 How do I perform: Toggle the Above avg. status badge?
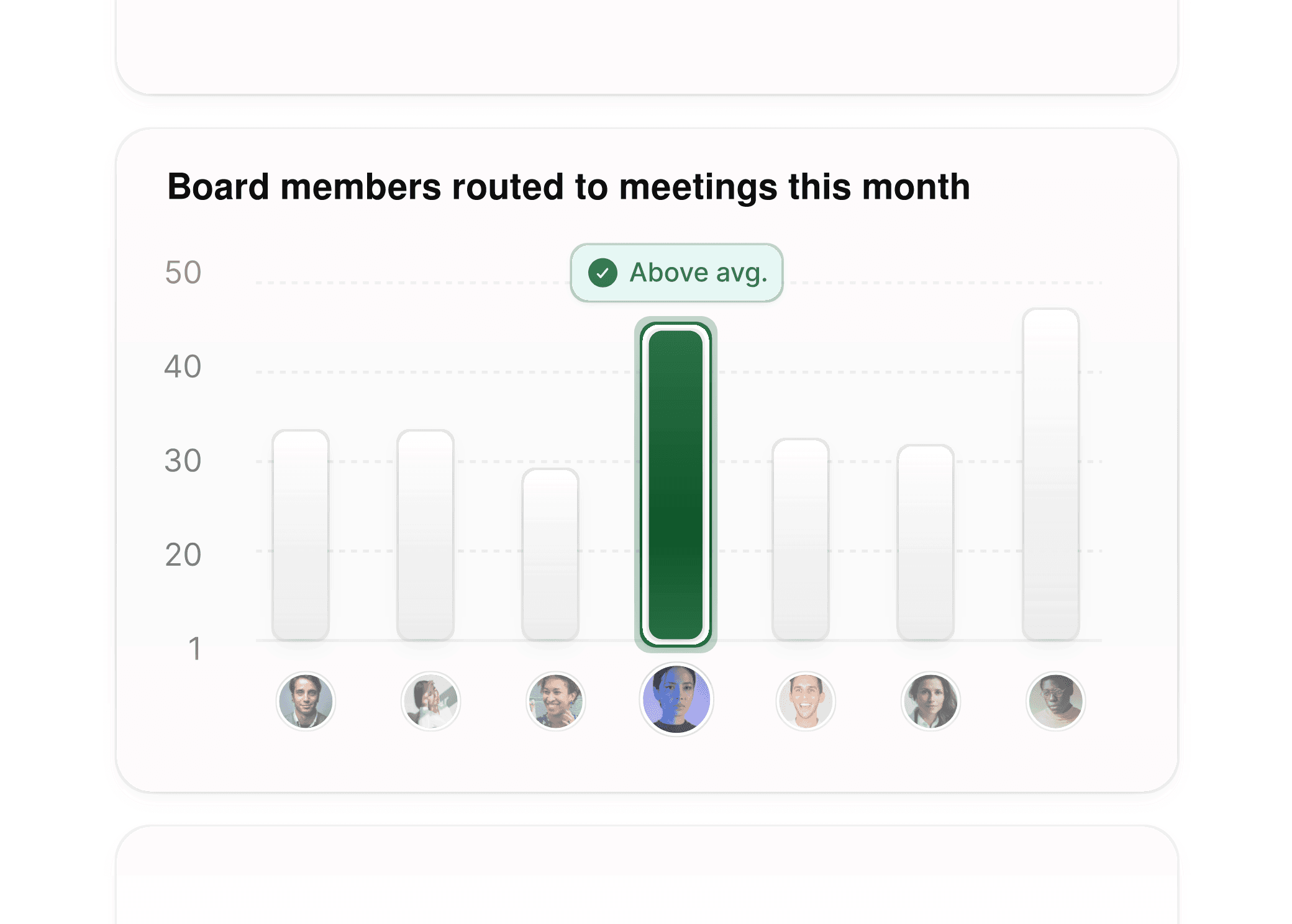[676, 272]
